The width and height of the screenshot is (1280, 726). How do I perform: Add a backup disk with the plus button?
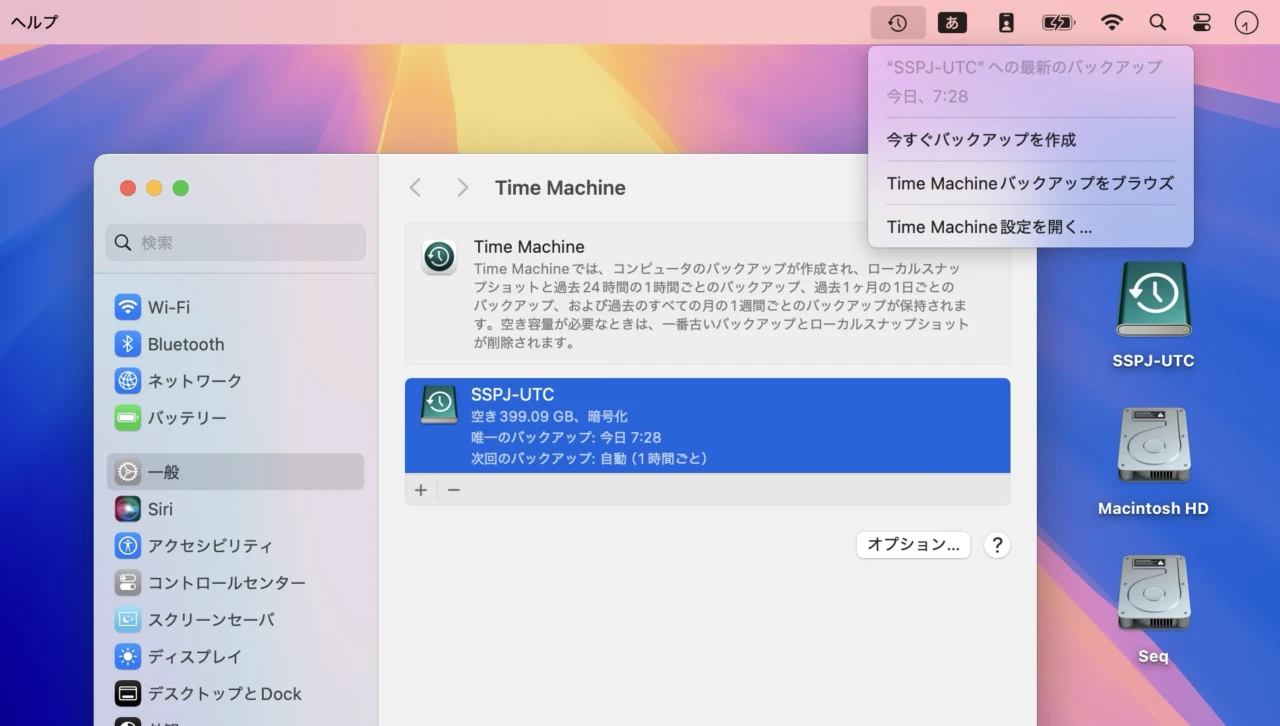pos(421,490)
